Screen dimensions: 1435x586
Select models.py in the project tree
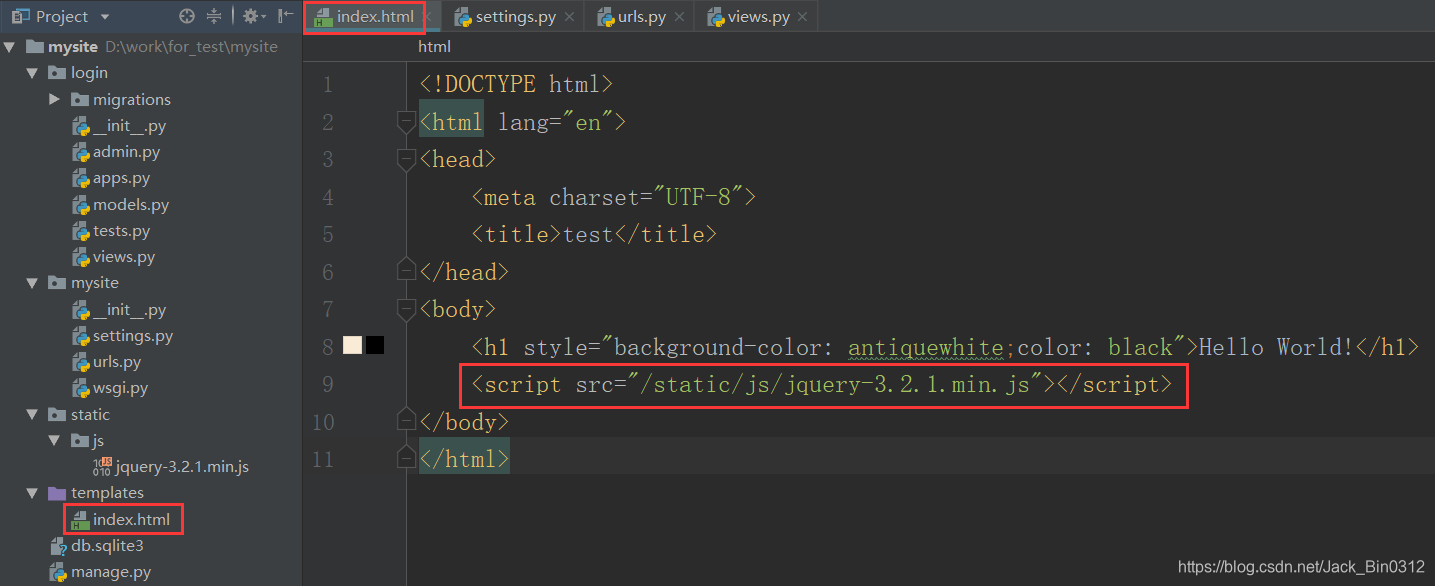tap(131, 204)
